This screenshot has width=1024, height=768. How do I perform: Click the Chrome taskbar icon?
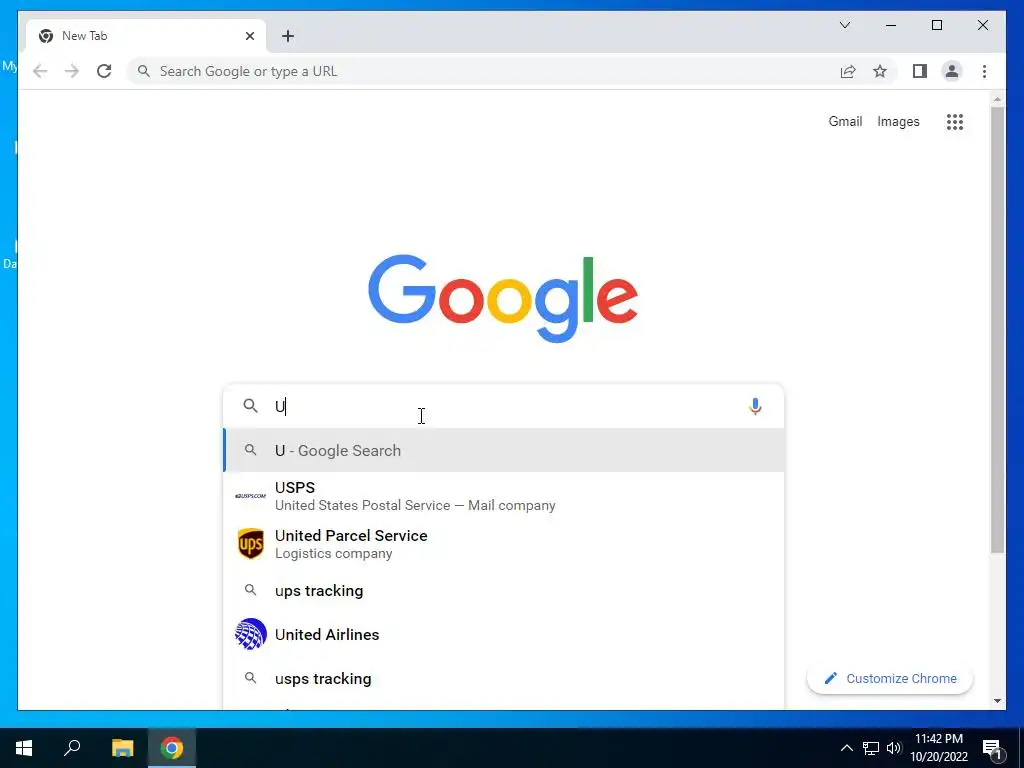coord(172,748)
